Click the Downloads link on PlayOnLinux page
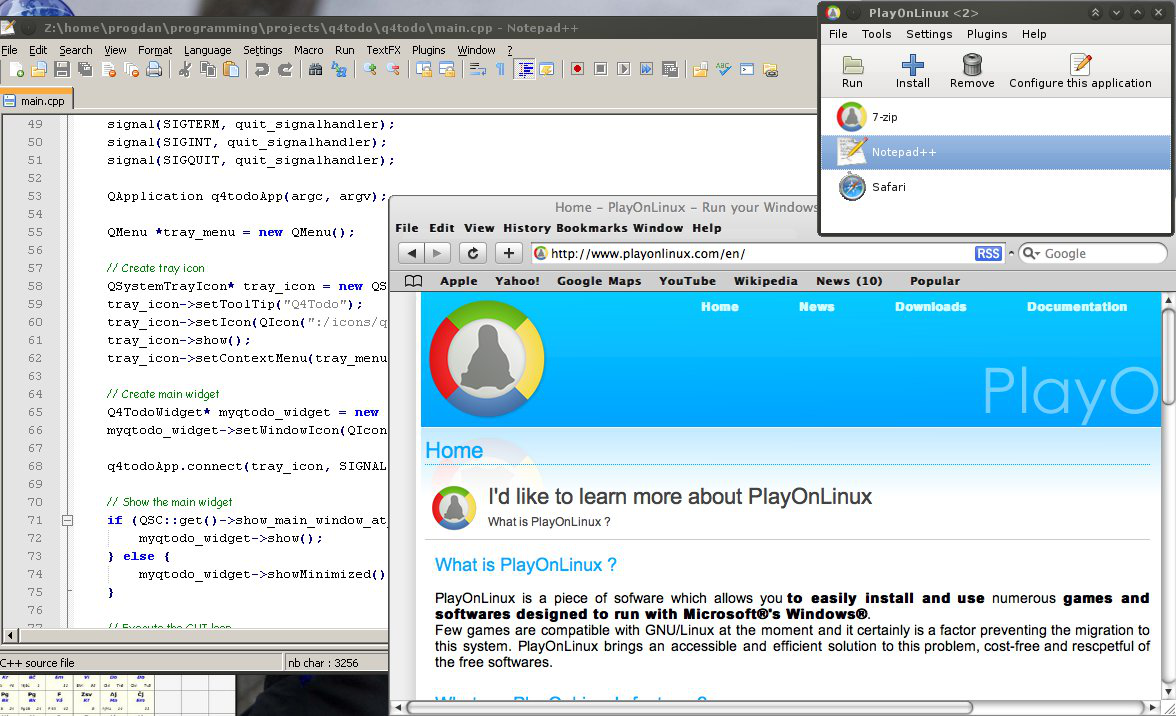The width and height of the screenshot is (1176, 716). [x=930, y=307]
